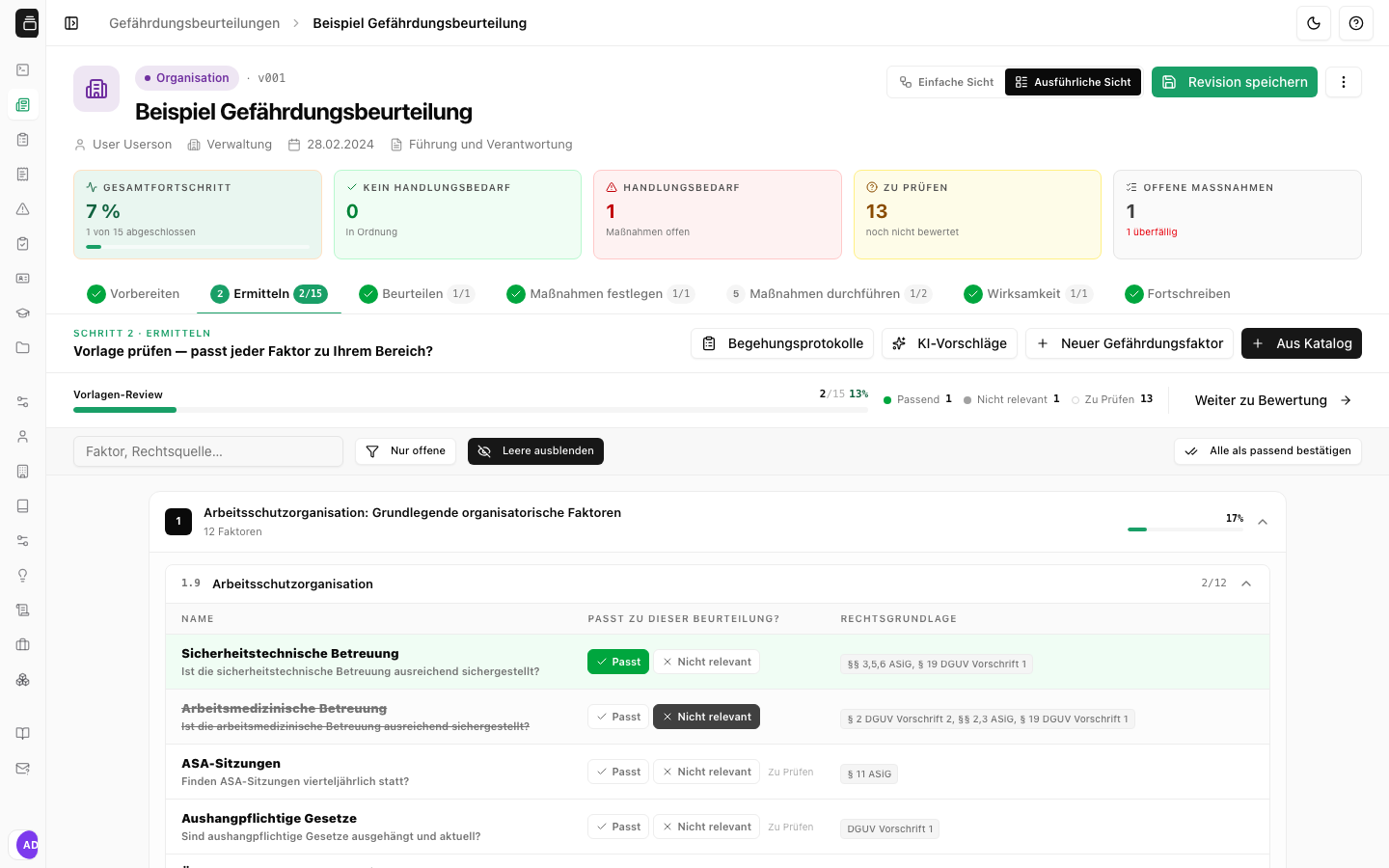1389x868 pixels.
Task: Toggle the sidebar panel icon
Action: [x=71, y=23]
